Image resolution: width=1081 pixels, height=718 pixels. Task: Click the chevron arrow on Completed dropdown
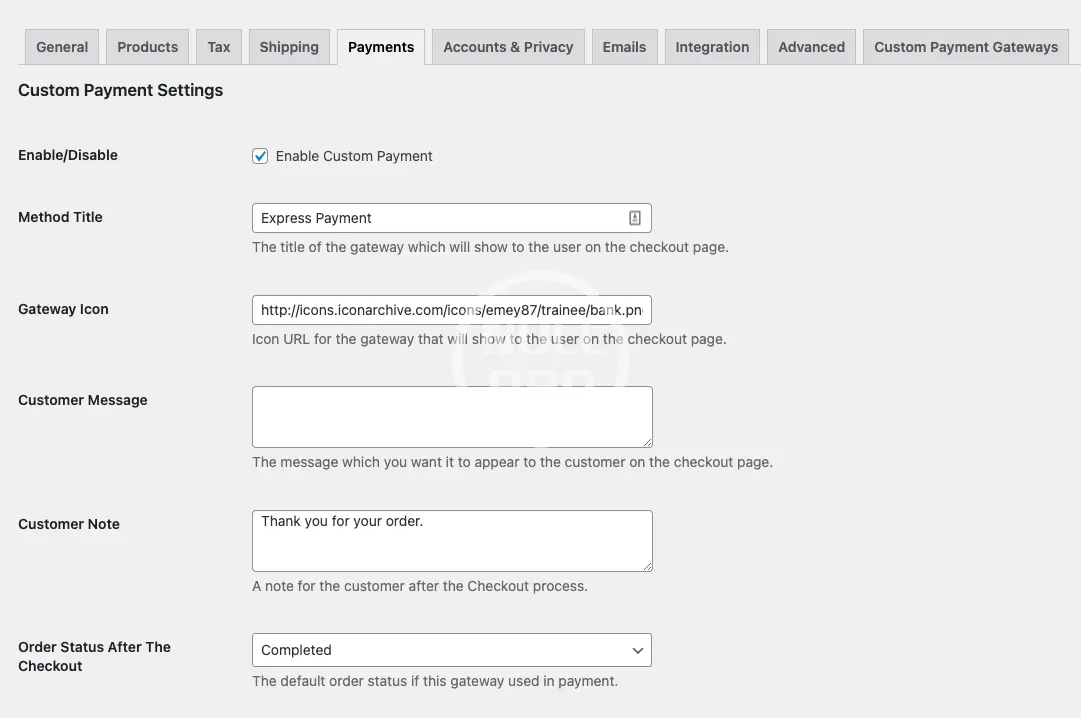[637, 650]
